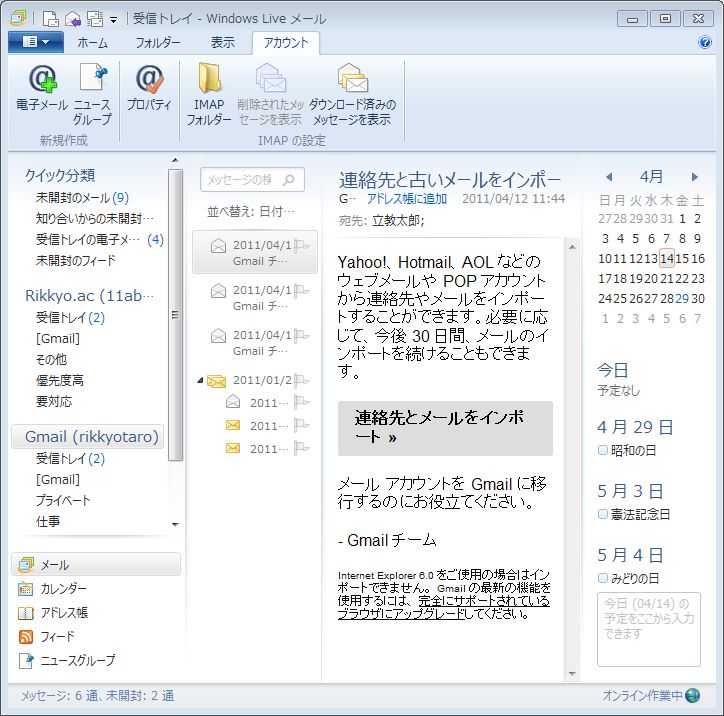Flag the last child message of thread
724x716 pixels.
pyautogui.click(x=302, y=448)
